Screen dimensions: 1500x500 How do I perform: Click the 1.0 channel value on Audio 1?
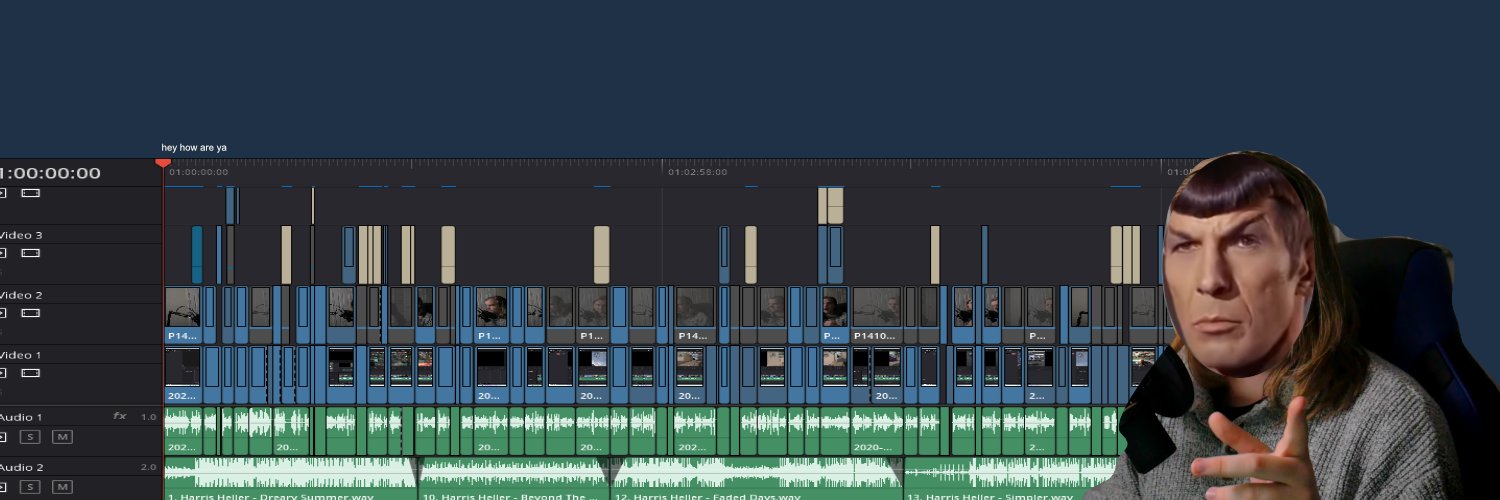148,417
